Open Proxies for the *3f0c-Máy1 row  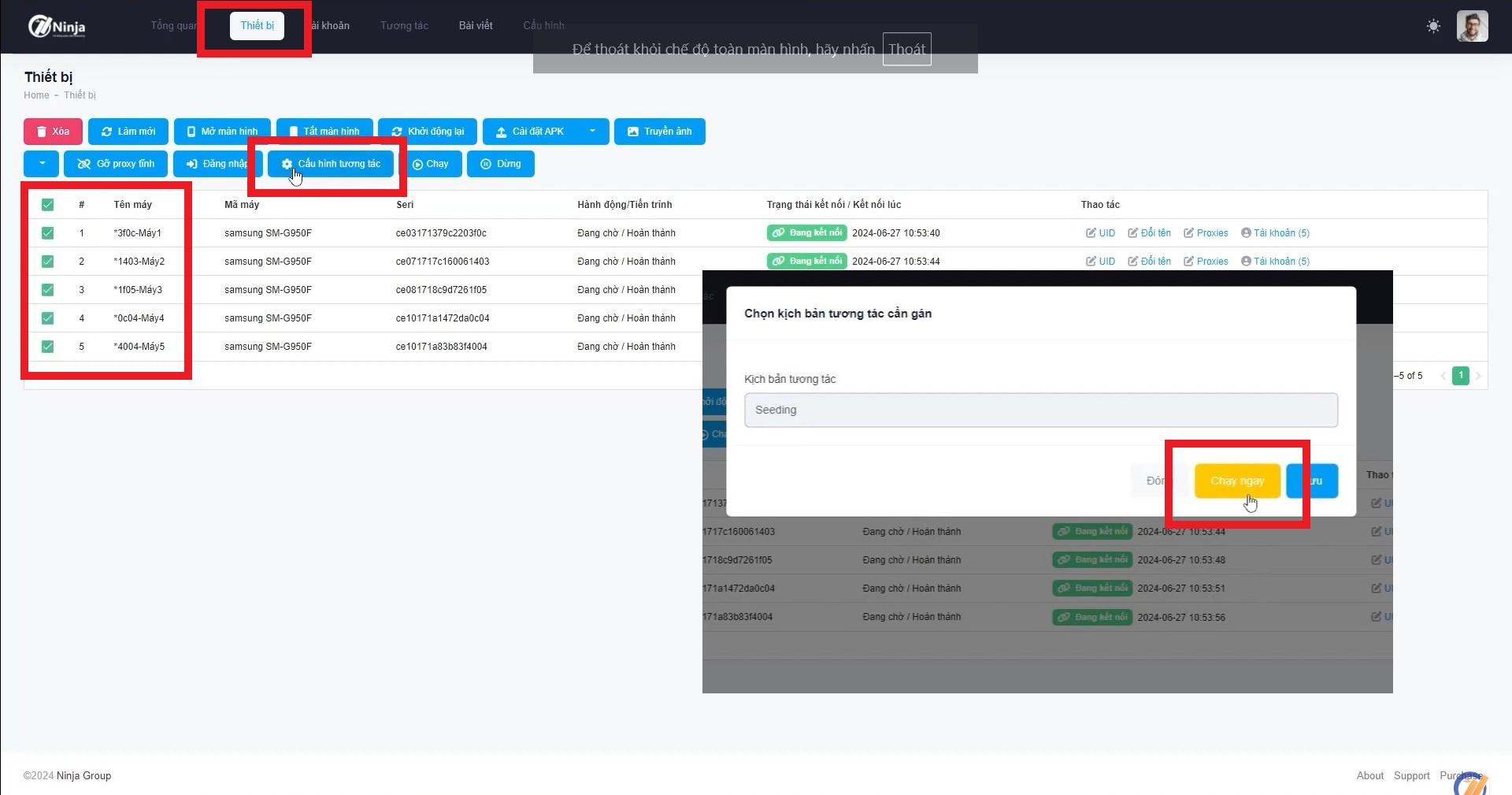(1206, 233)
